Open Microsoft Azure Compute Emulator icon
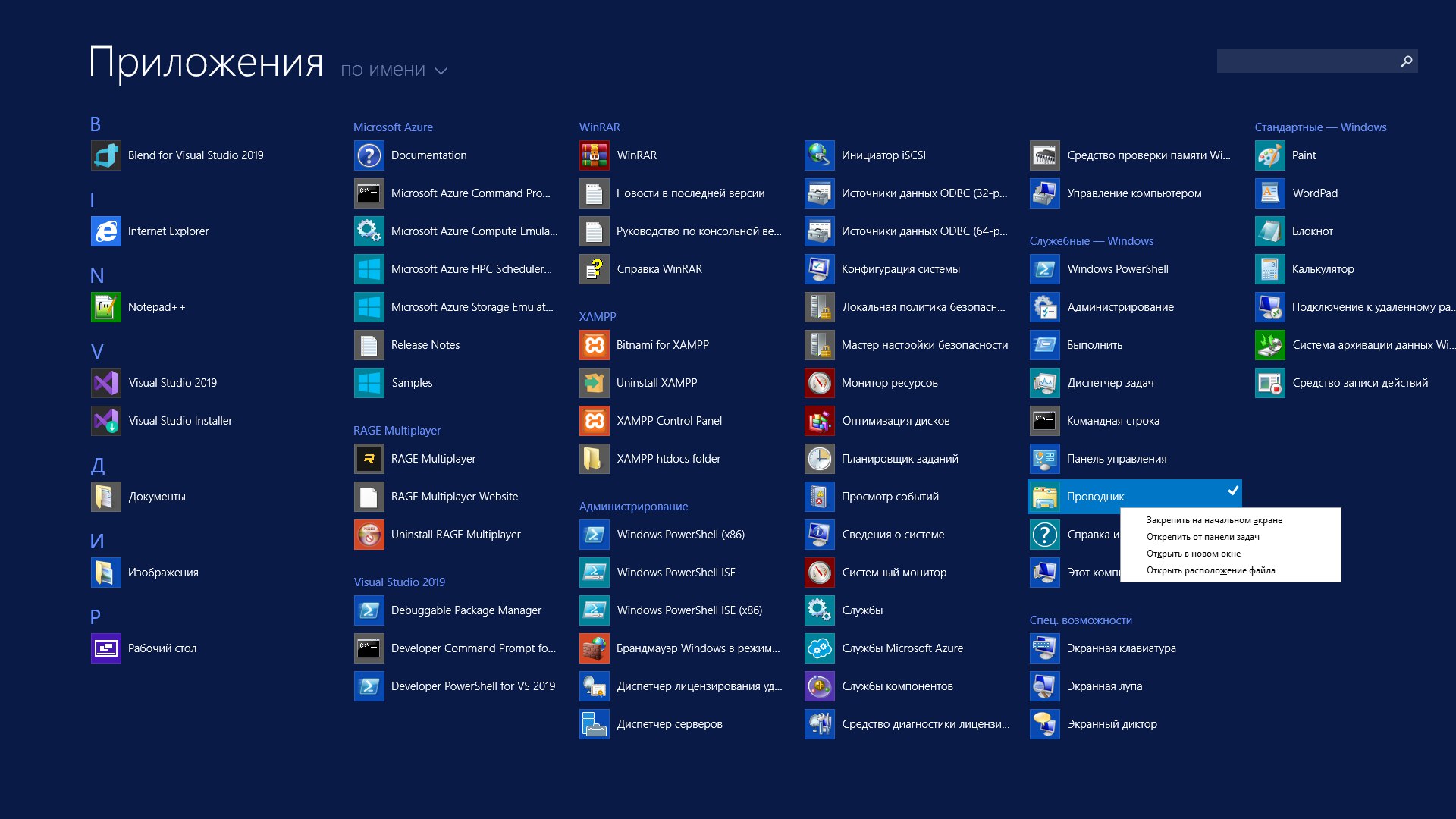The image size is (1456, 819). [x=369, y=231]
